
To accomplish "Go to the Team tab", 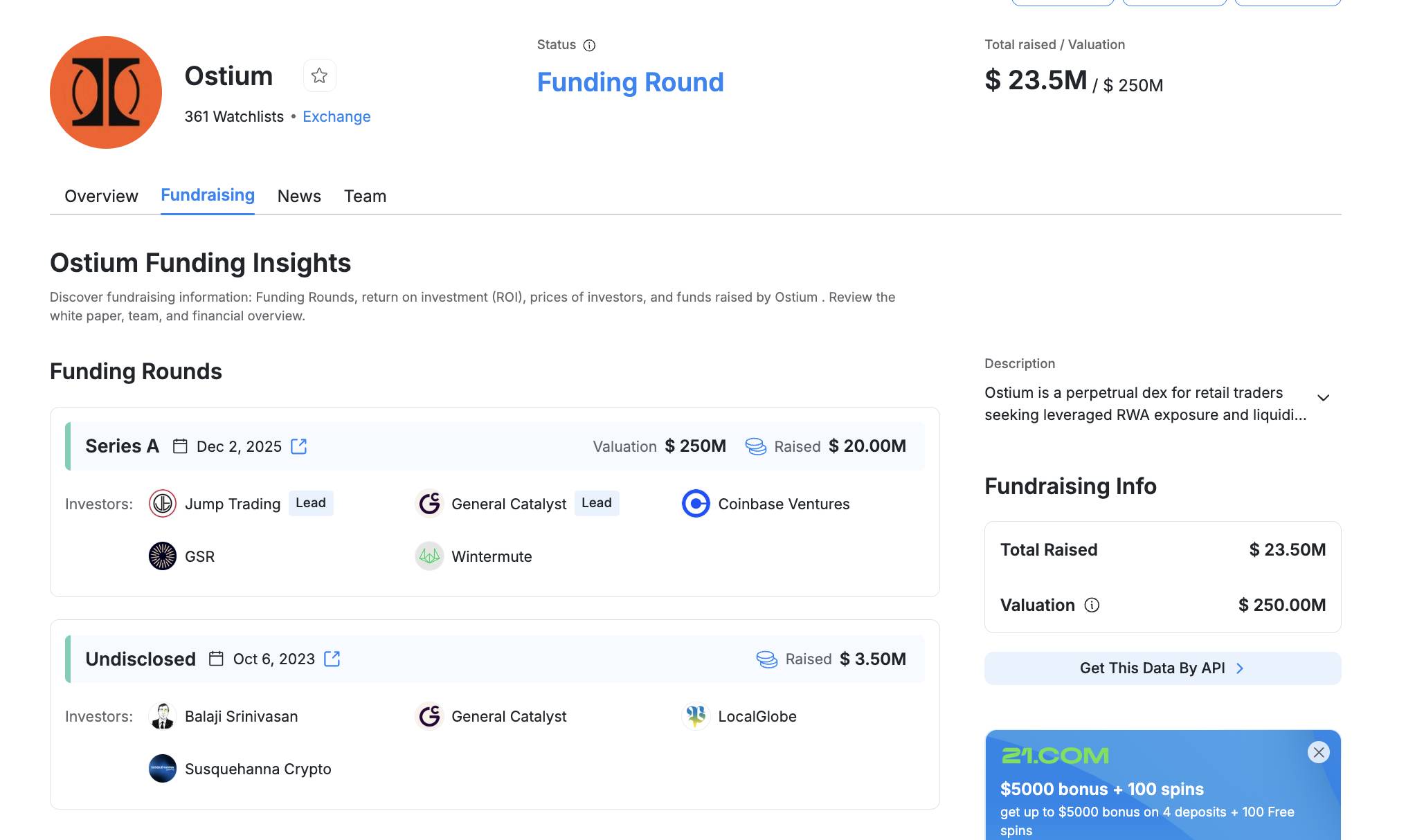I will click(x=365, y=197).
